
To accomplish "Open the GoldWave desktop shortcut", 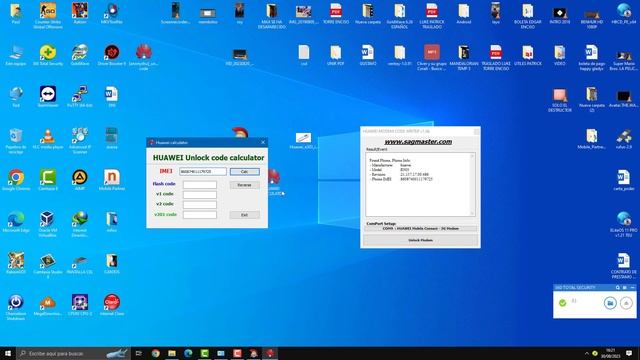I will coord(80,56).
